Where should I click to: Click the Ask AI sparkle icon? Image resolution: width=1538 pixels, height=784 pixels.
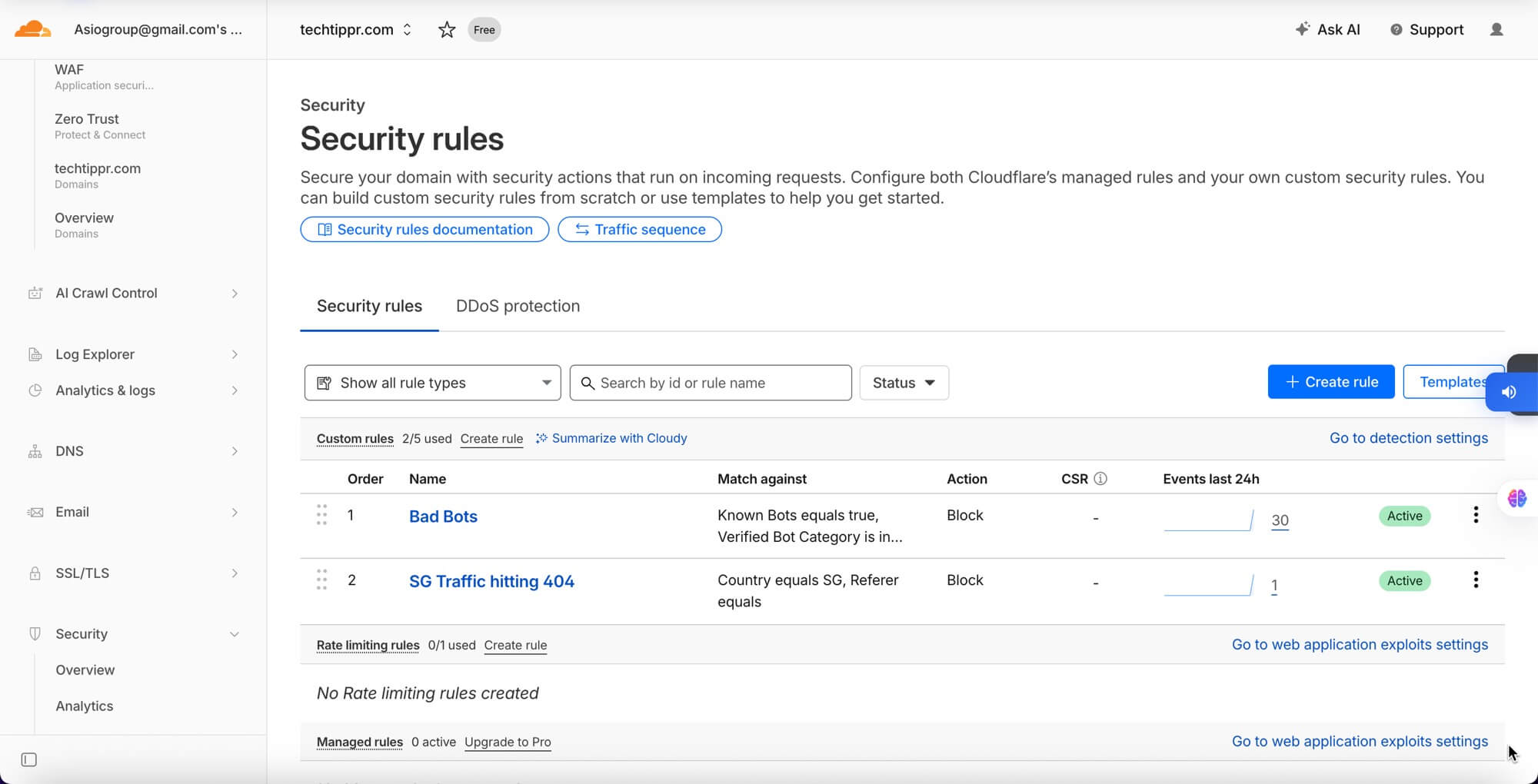pos(1302,29)
